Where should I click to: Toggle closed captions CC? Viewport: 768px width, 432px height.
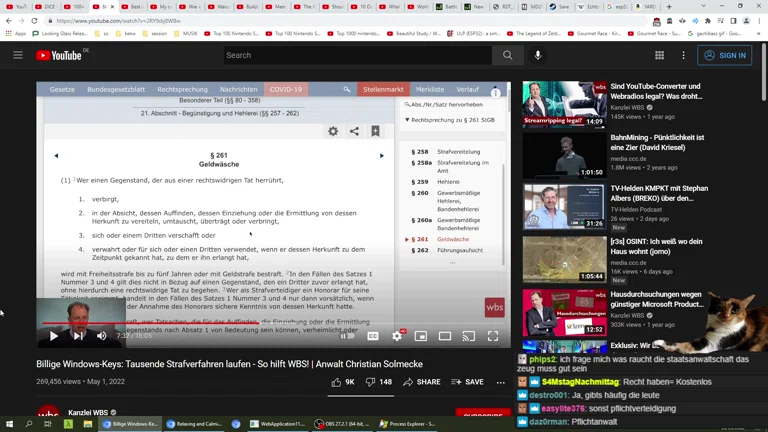[x=373, y=336]
